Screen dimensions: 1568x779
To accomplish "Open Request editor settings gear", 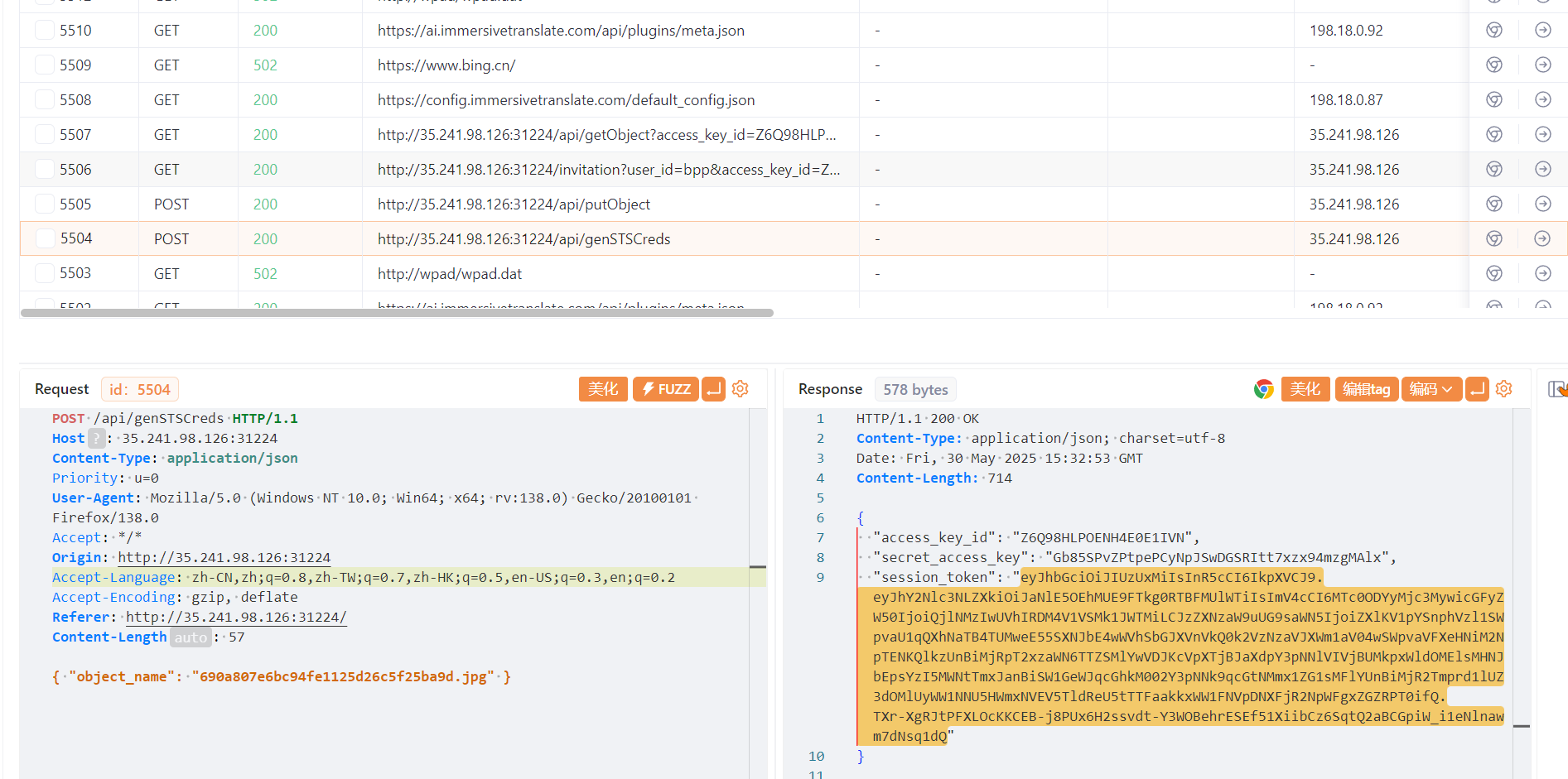I will click(x=741, y=389).
